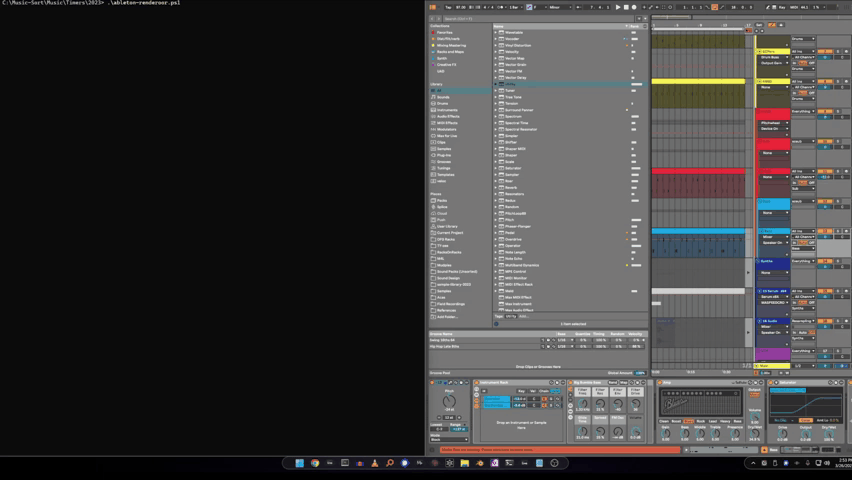Adjust the Global Amount groove slider

(x=640, y=373)
